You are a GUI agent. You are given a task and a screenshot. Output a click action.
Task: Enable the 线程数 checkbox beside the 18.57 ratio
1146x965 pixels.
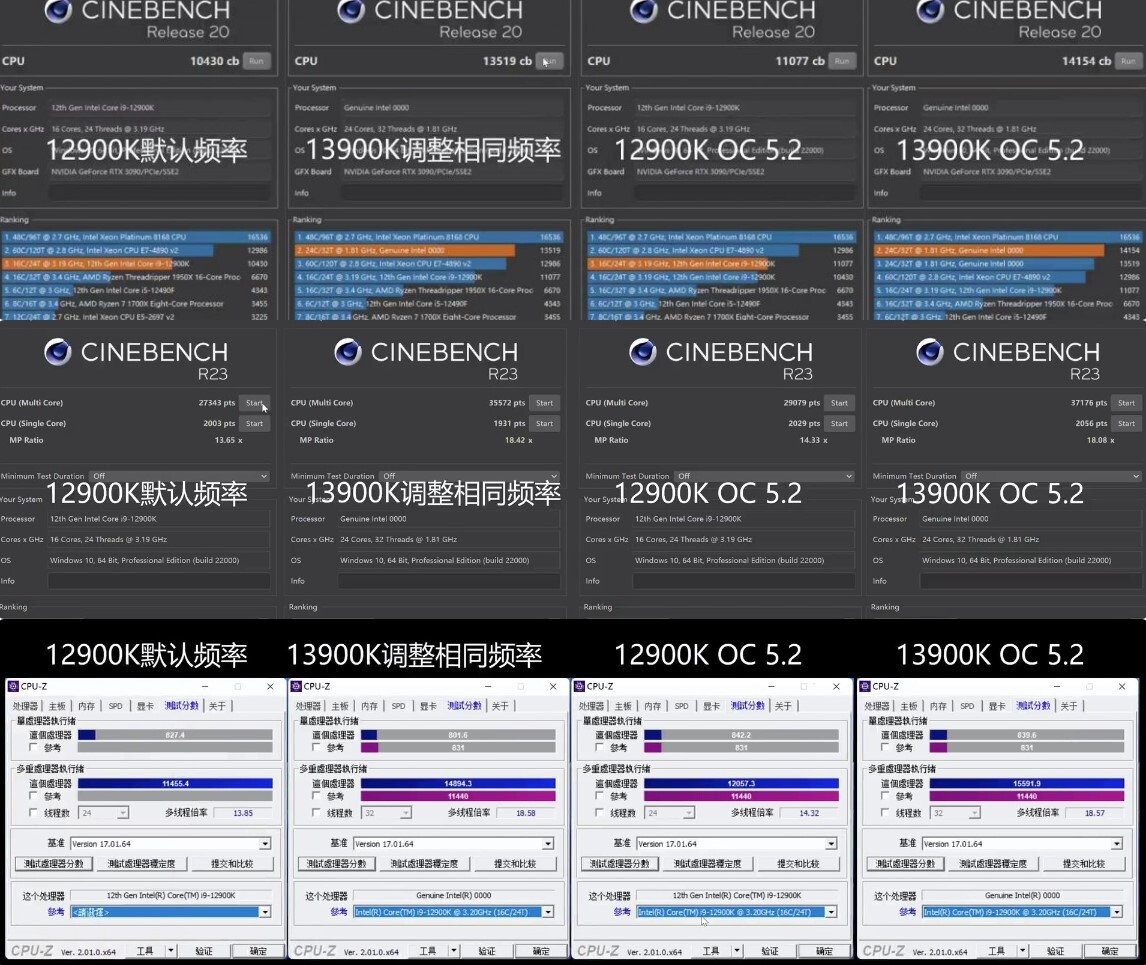[884, 813]
